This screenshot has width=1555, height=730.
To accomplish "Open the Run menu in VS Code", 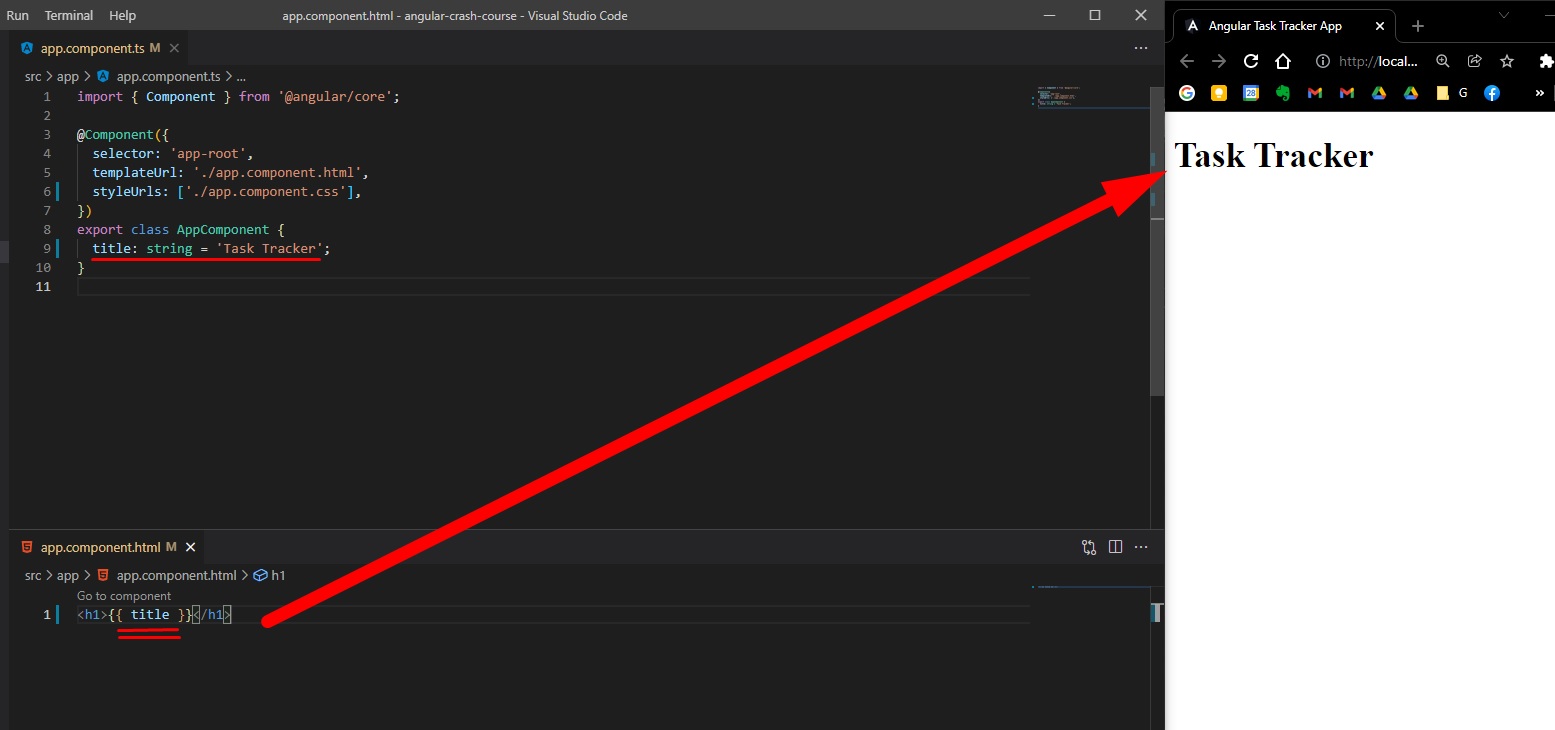I will 17,16.
